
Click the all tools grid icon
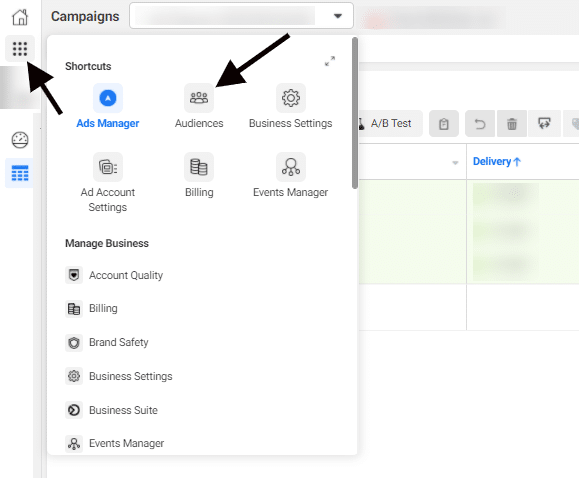(20, 48)
